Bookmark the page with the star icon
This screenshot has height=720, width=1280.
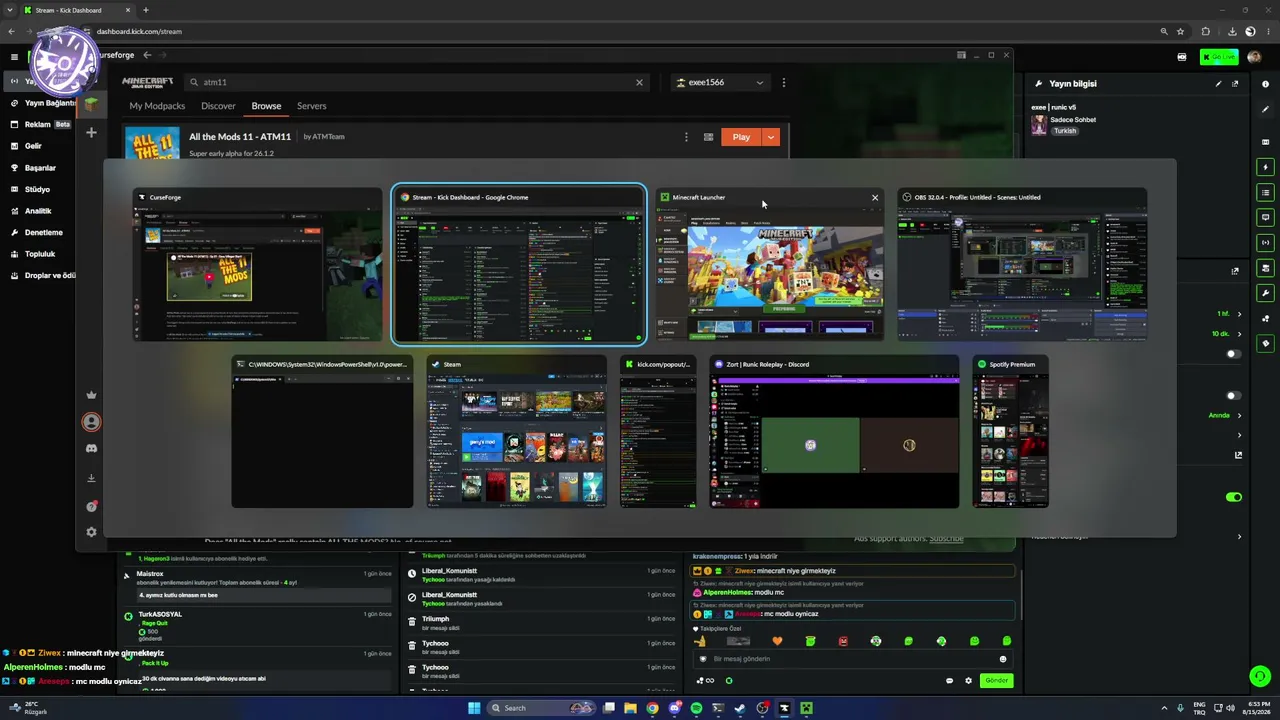point(1180,32)
